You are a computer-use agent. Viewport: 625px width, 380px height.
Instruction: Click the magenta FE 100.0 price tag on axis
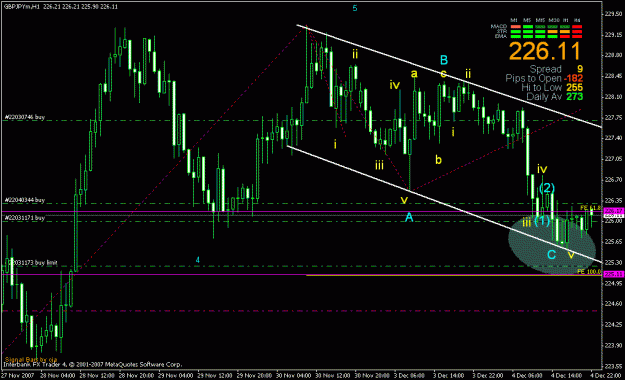point(613,274)
